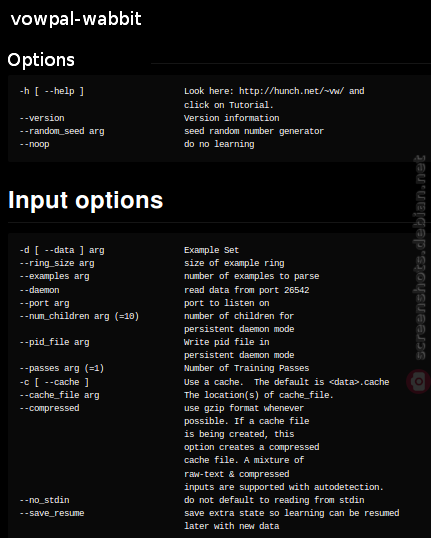Click the vowpal-wabbit page title
This screenshot has width=431, height=538.
click(76, 19)
